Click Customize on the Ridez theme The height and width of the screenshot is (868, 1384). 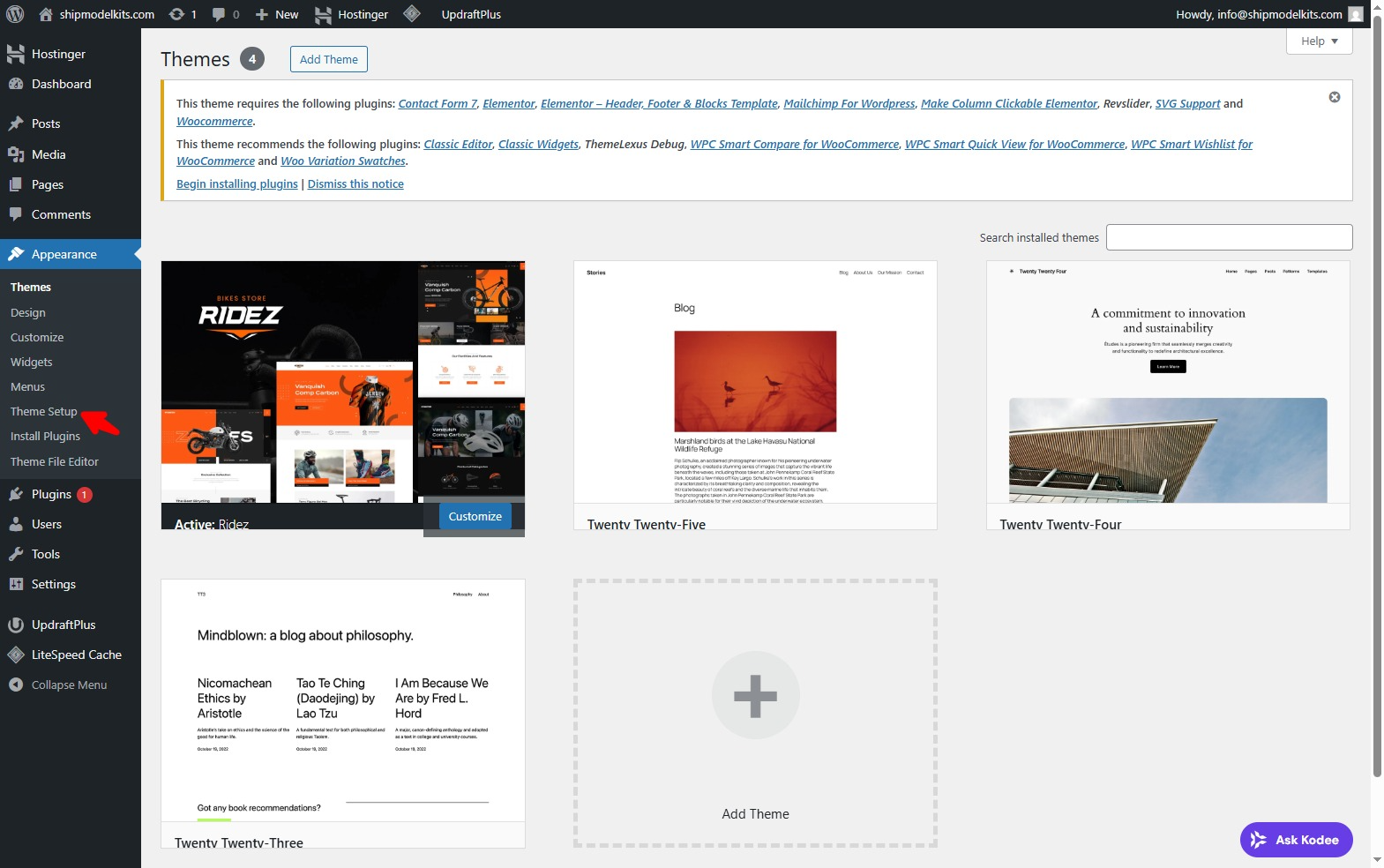point(475,516)
